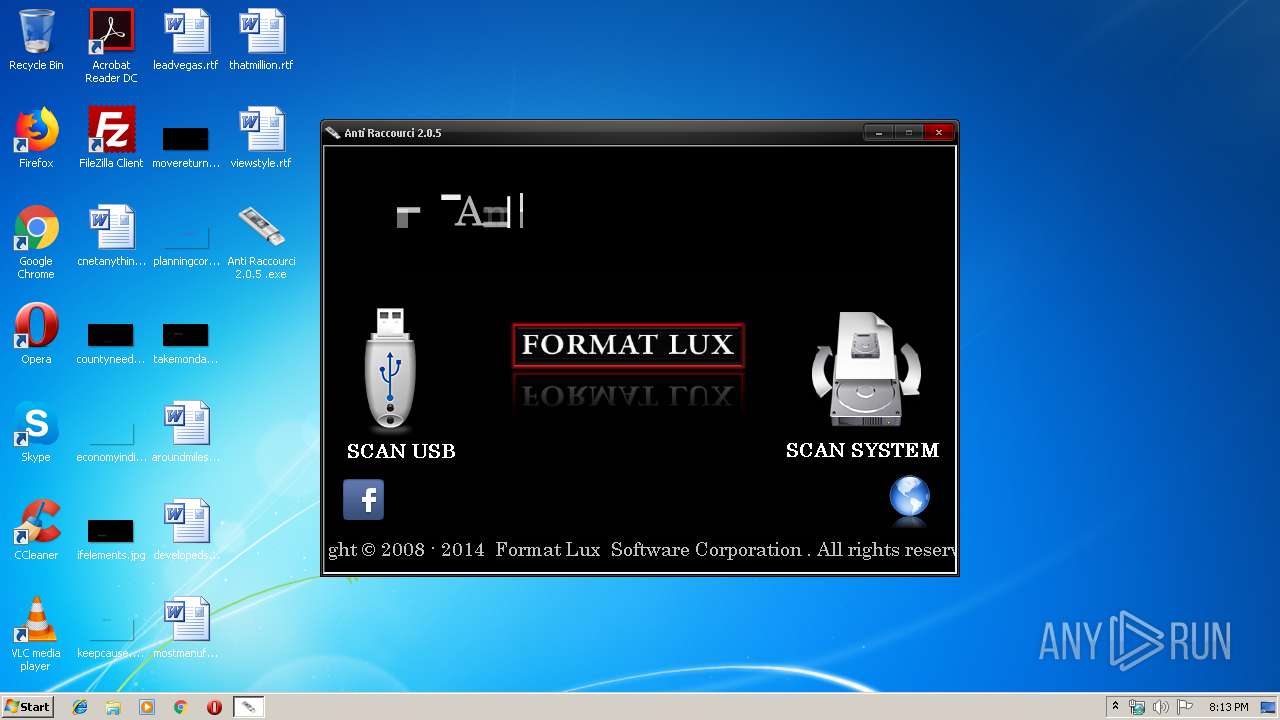The height and width of the screenshot is (720, 1280).
Task: Select the keepcause desktop file
Action: pyautogui.click(x=111, y=636)
